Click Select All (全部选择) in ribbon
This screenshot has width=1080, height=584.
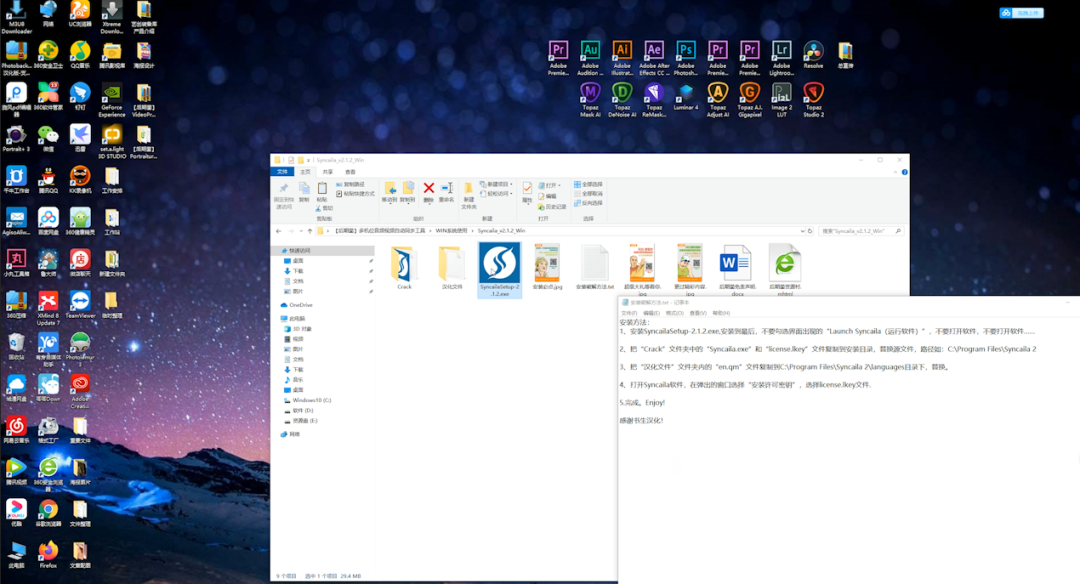[x=589, y=185]
